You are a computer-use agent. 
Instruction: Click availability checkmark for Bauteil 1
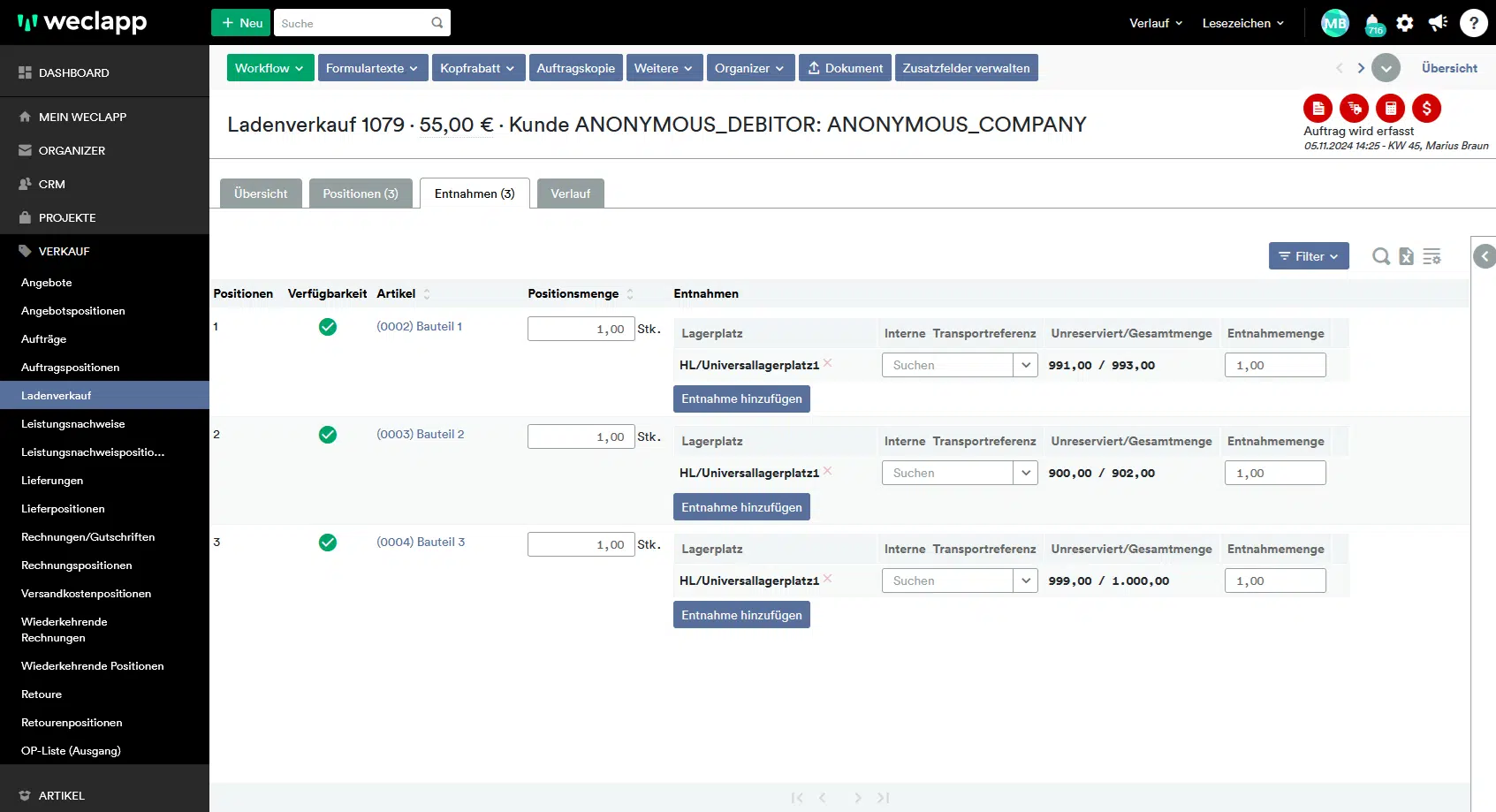(327, 327)
